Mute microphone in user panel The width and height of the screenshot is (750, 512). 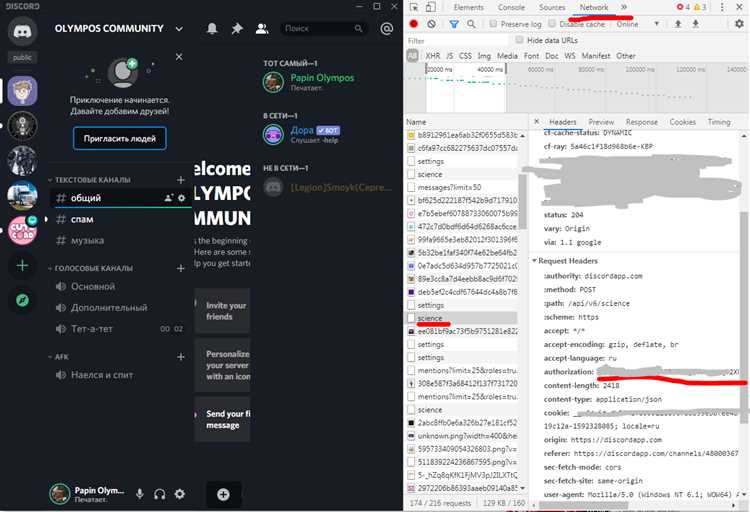(x=140, y=494)
